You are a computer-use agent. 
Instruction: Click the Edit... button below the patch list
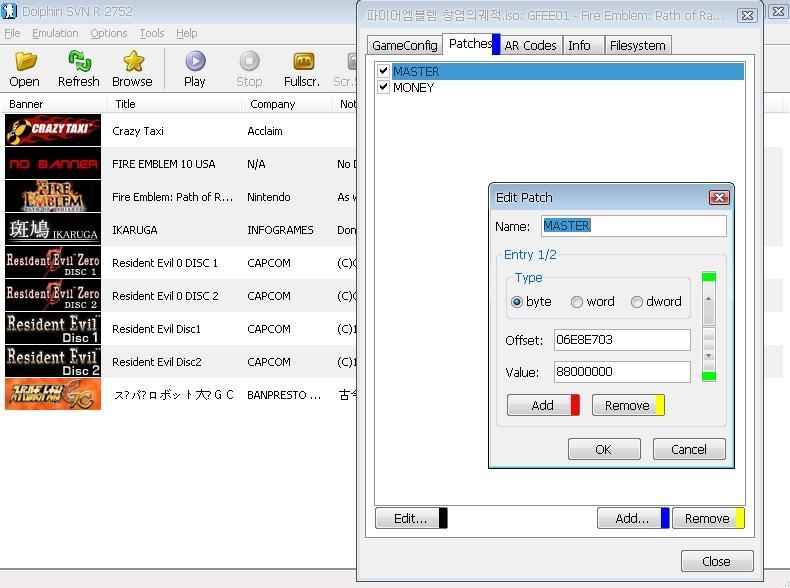pos(411,518)
